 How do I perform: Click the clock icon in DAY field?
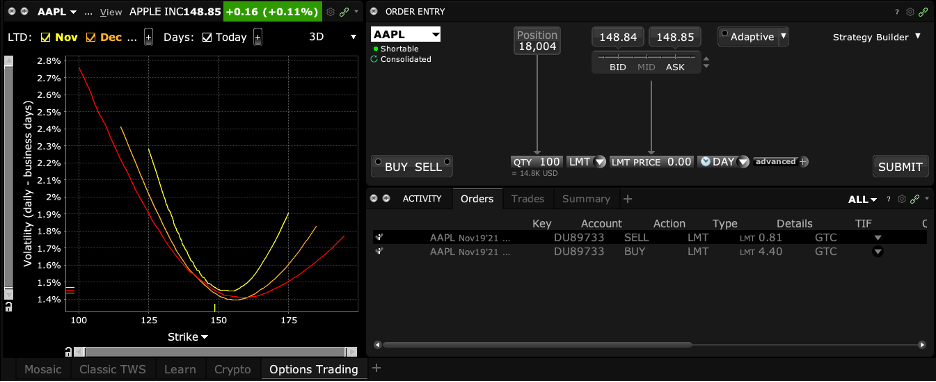(705, 162)
